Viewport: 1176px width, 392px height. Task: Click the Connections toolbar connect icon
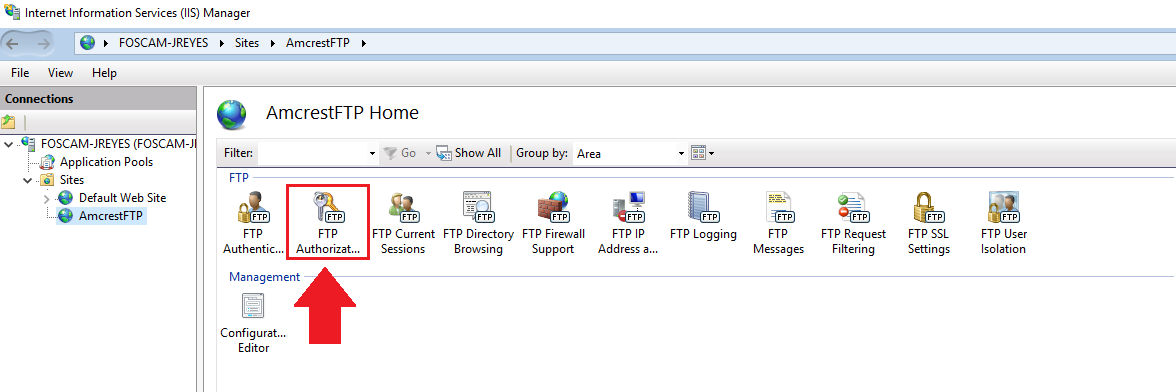click(x=8, y=121)
